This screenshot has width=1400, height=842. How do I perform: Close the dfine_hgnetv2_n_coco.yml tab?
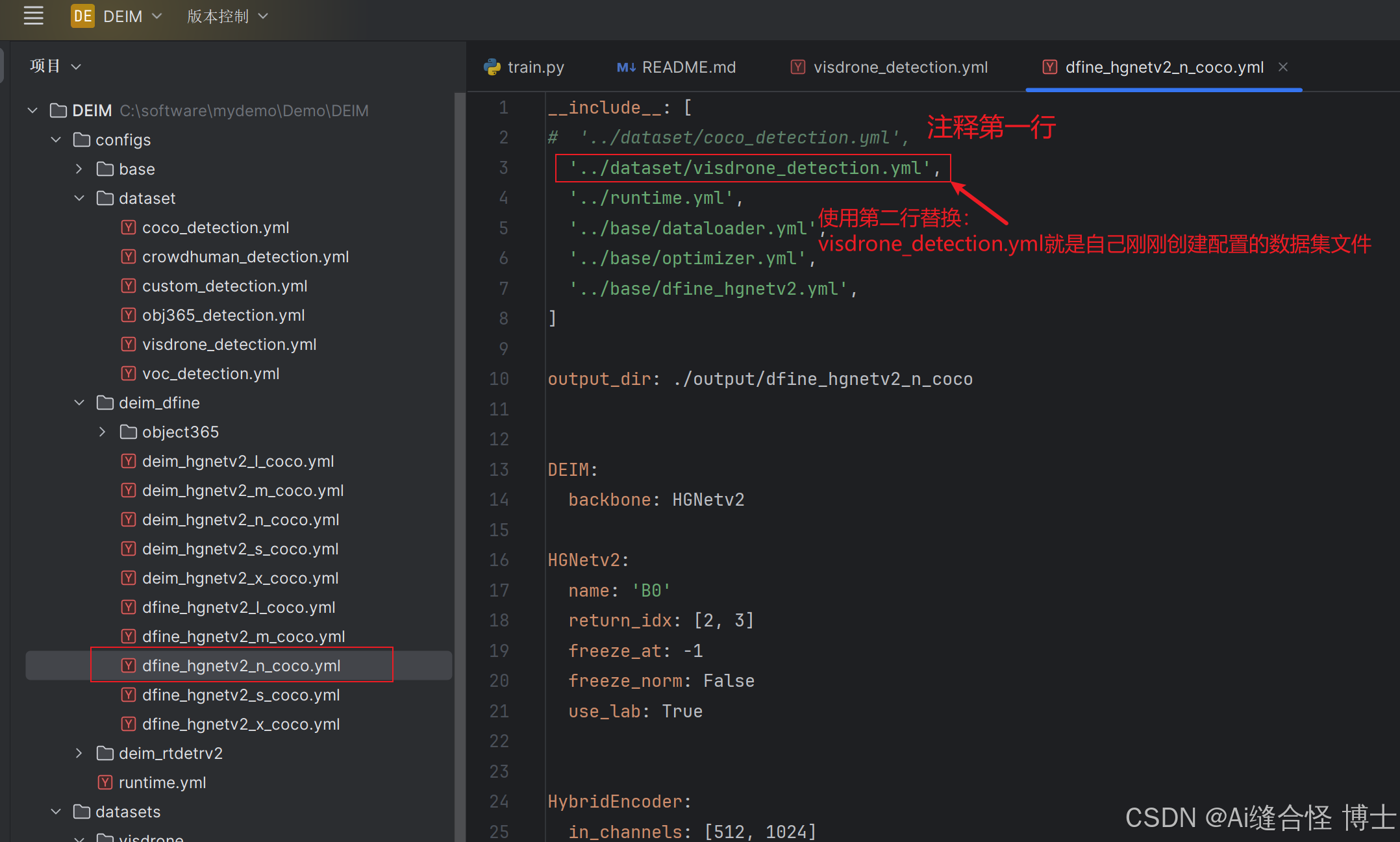click(1283, 67)
